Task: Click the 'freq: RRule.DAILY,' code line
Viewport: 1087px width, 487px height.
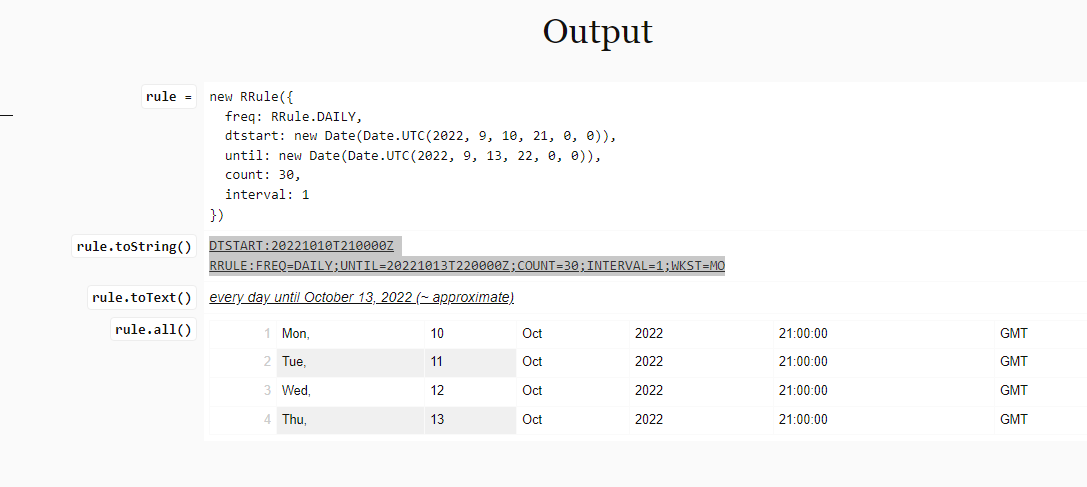Action: pos(294,116)
